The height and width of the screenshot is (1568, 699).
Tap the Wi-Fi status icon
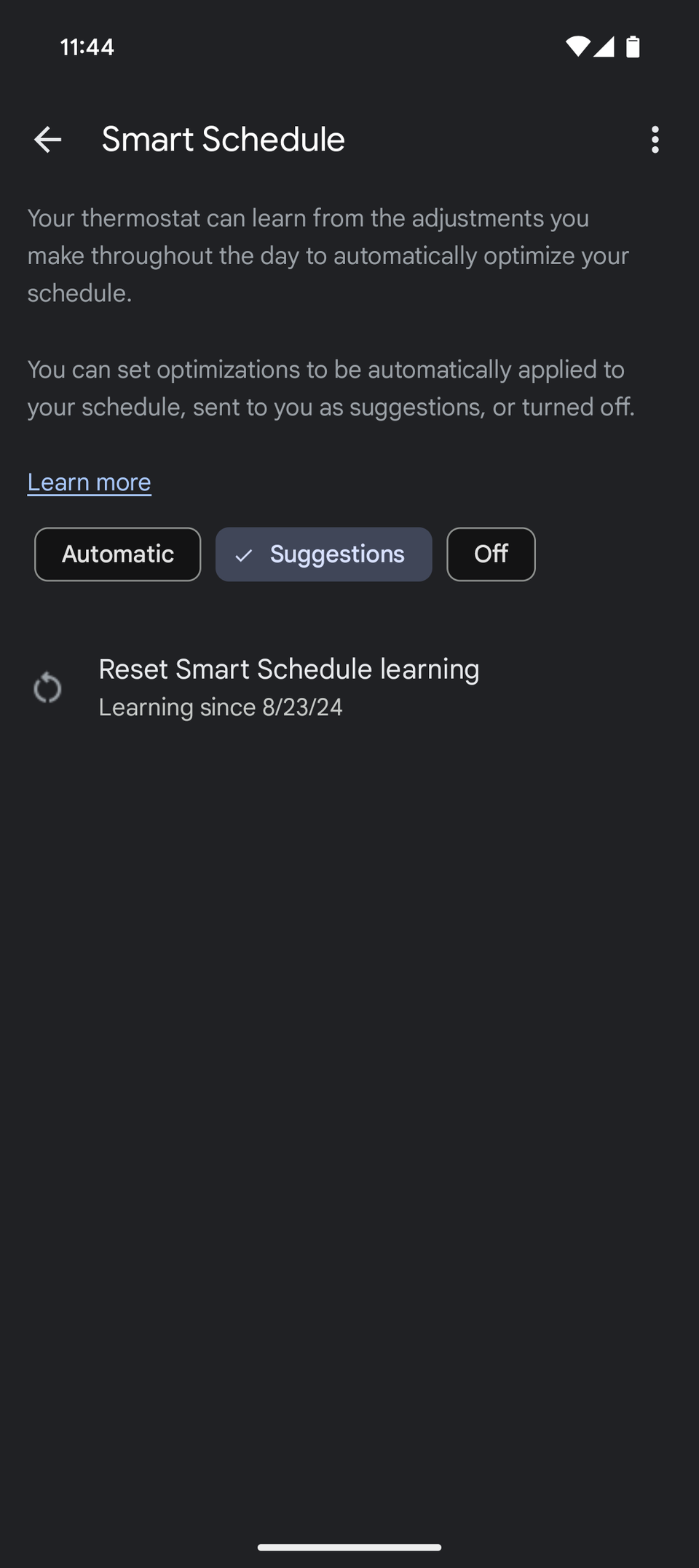click(577, 47)
